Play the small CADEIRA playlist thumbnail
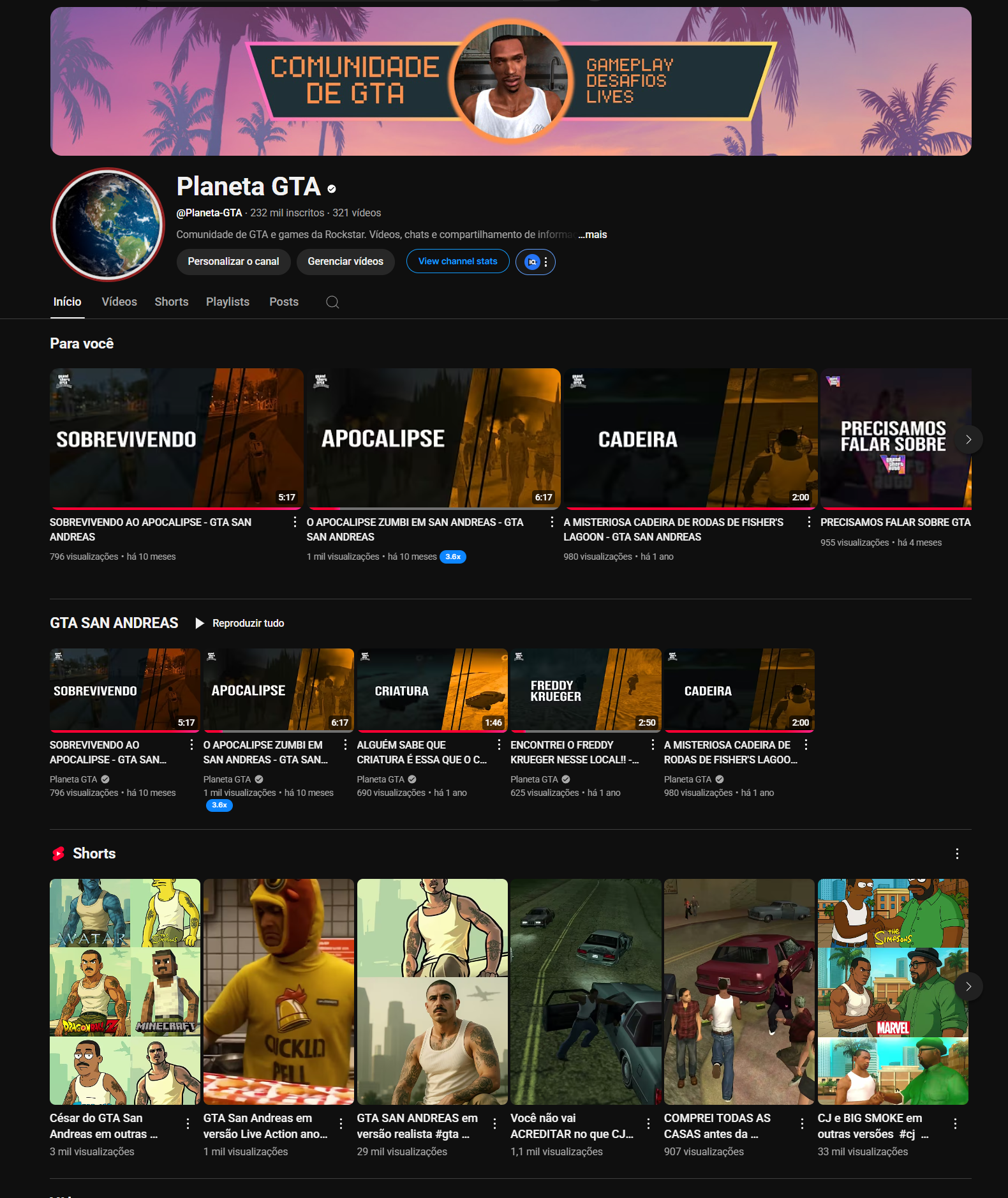 [739, 690]
